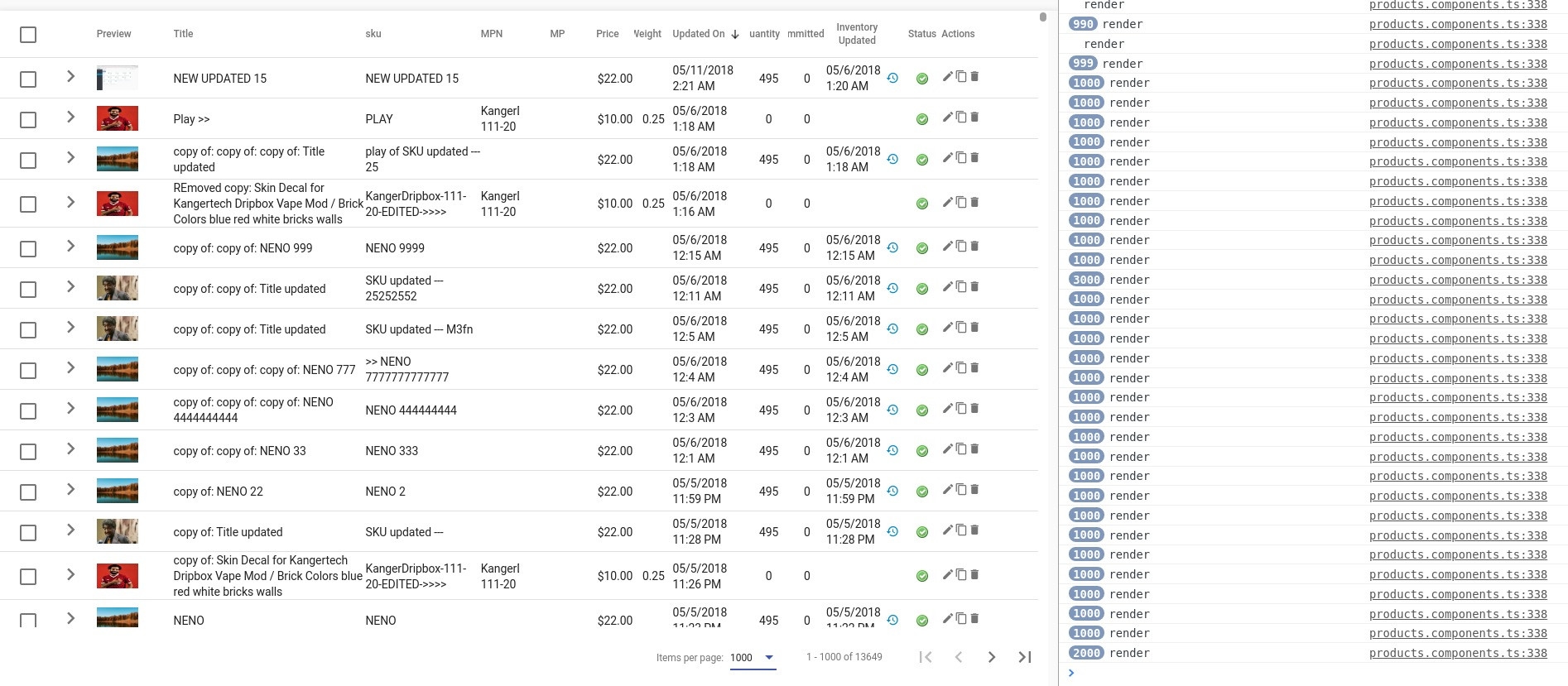This screenshot has width=1568, height=686.
Task: Expand the NEW UPDATED 15 row details
Action: pyautogui.click(x=70, y=76)
